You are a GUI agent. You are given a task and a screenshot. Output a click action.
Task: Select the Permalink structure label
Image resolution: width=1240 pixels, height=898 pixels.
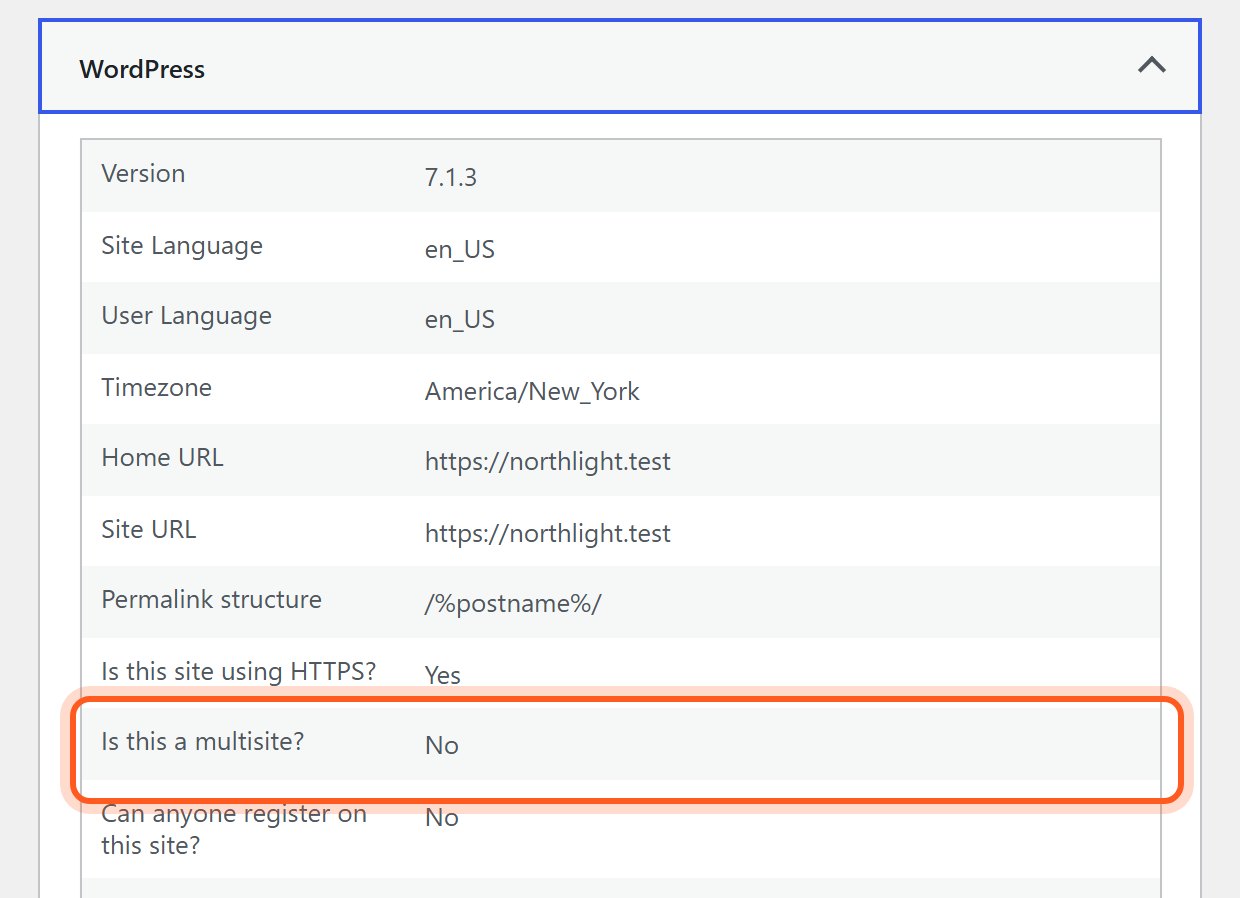211,599
